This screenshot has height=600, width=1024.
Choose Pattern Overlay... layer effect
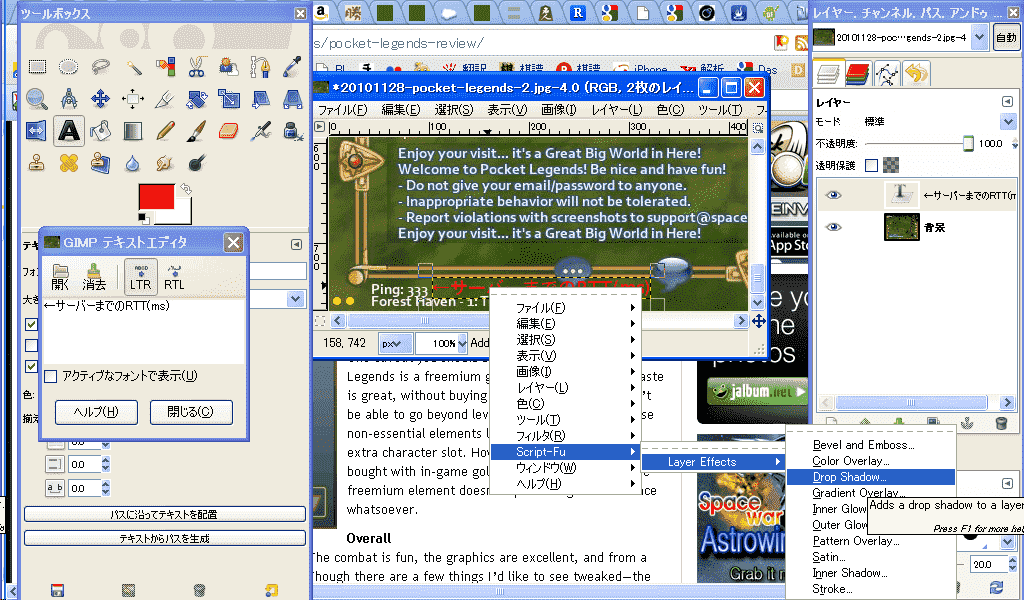[871, 541]
